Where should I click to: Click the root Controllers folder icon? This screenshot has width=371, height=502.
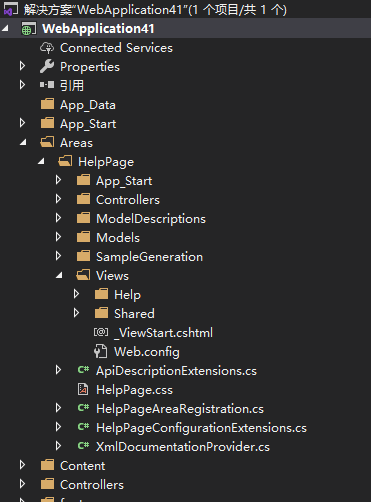[47, 484]
